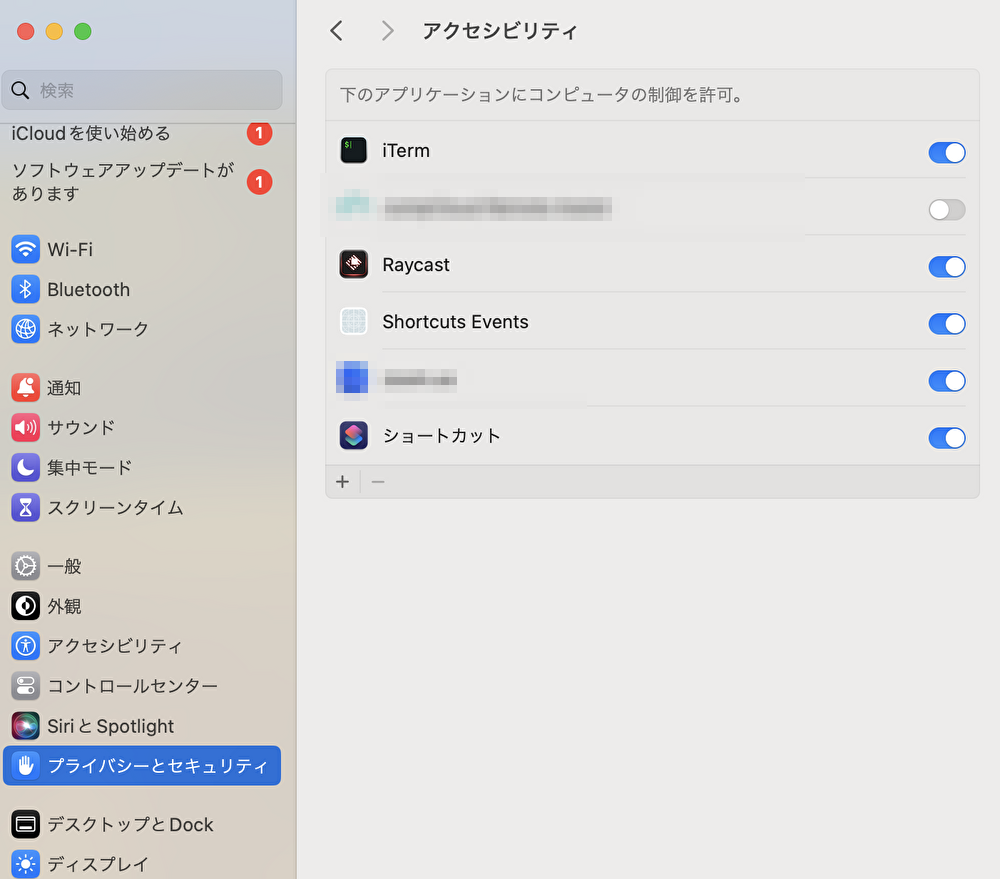Select the iTerm row label
The width and height of the screenshot is (1000, 879).
406,151
